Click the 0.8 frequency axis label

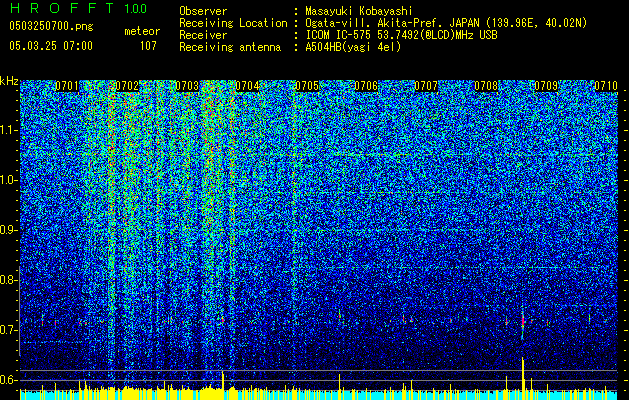(x=8, y=280)
